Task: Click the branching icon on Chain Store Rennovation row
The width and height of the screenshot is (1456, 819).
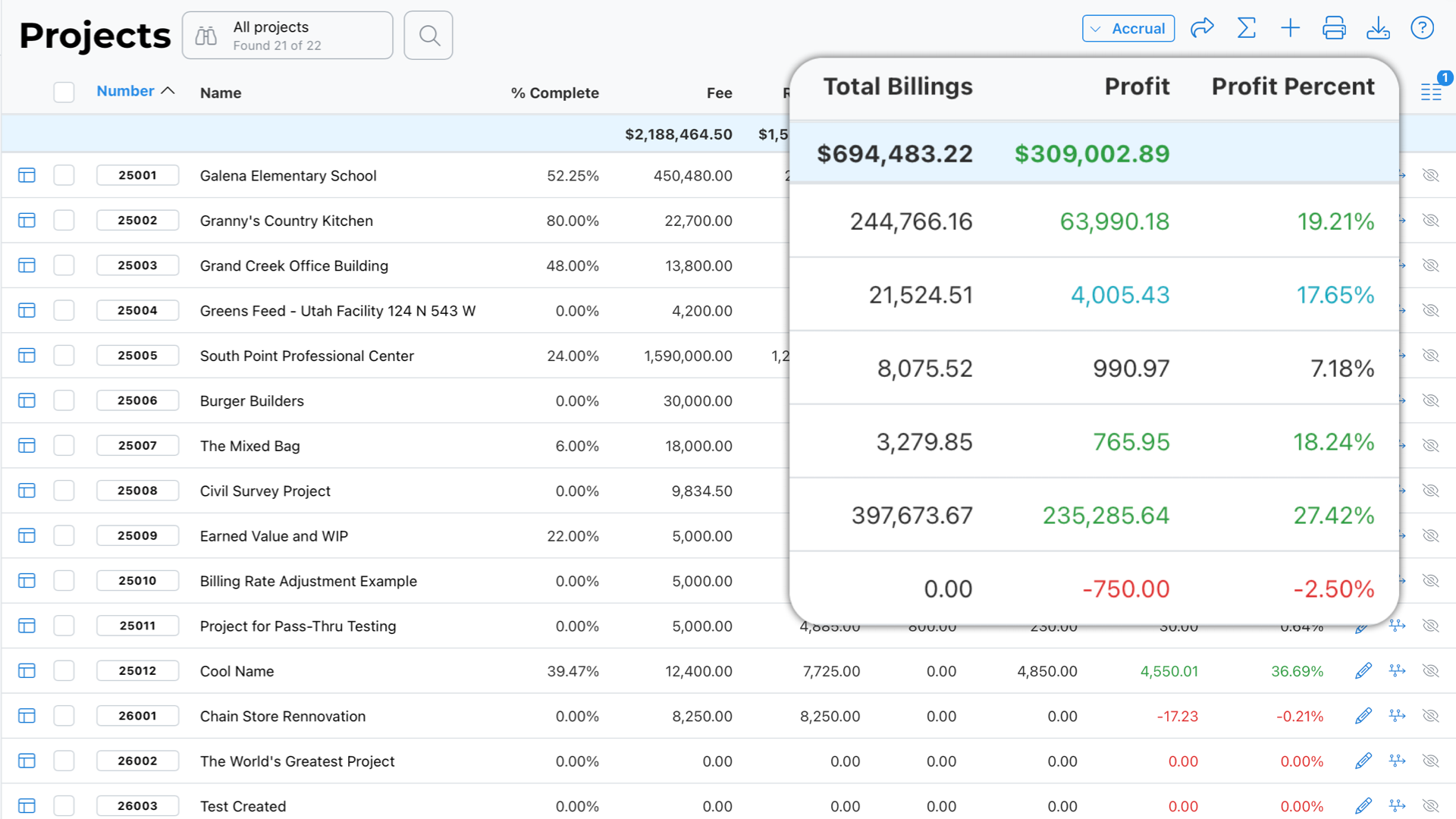Action: point(1398,715)
